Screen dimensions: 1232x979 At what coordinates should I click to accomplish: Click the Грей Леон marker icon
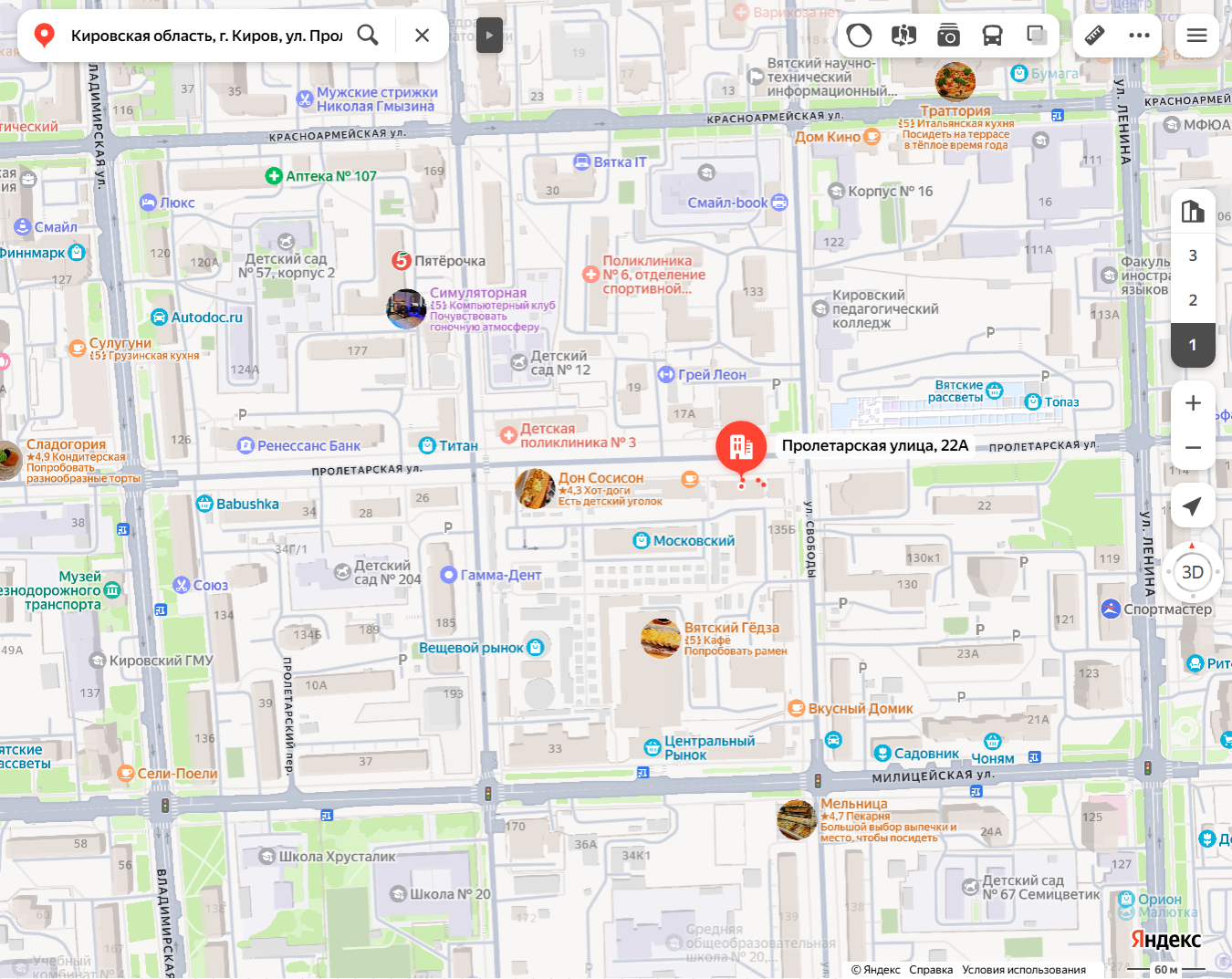(666, 374)
